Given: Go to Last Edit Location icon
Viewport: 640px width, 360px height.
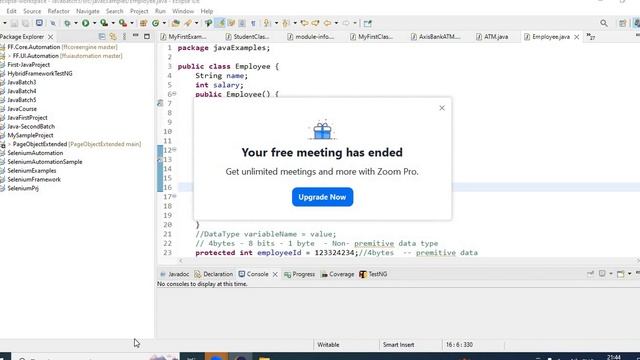Looking at the screenshot, I should [x=304, y=23].
